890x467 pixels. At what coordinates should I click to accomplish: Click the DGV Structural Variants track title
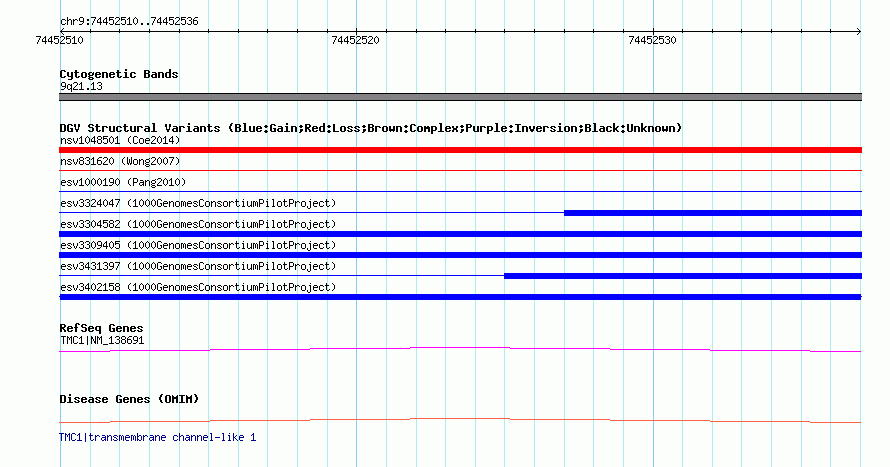(371, 128)
